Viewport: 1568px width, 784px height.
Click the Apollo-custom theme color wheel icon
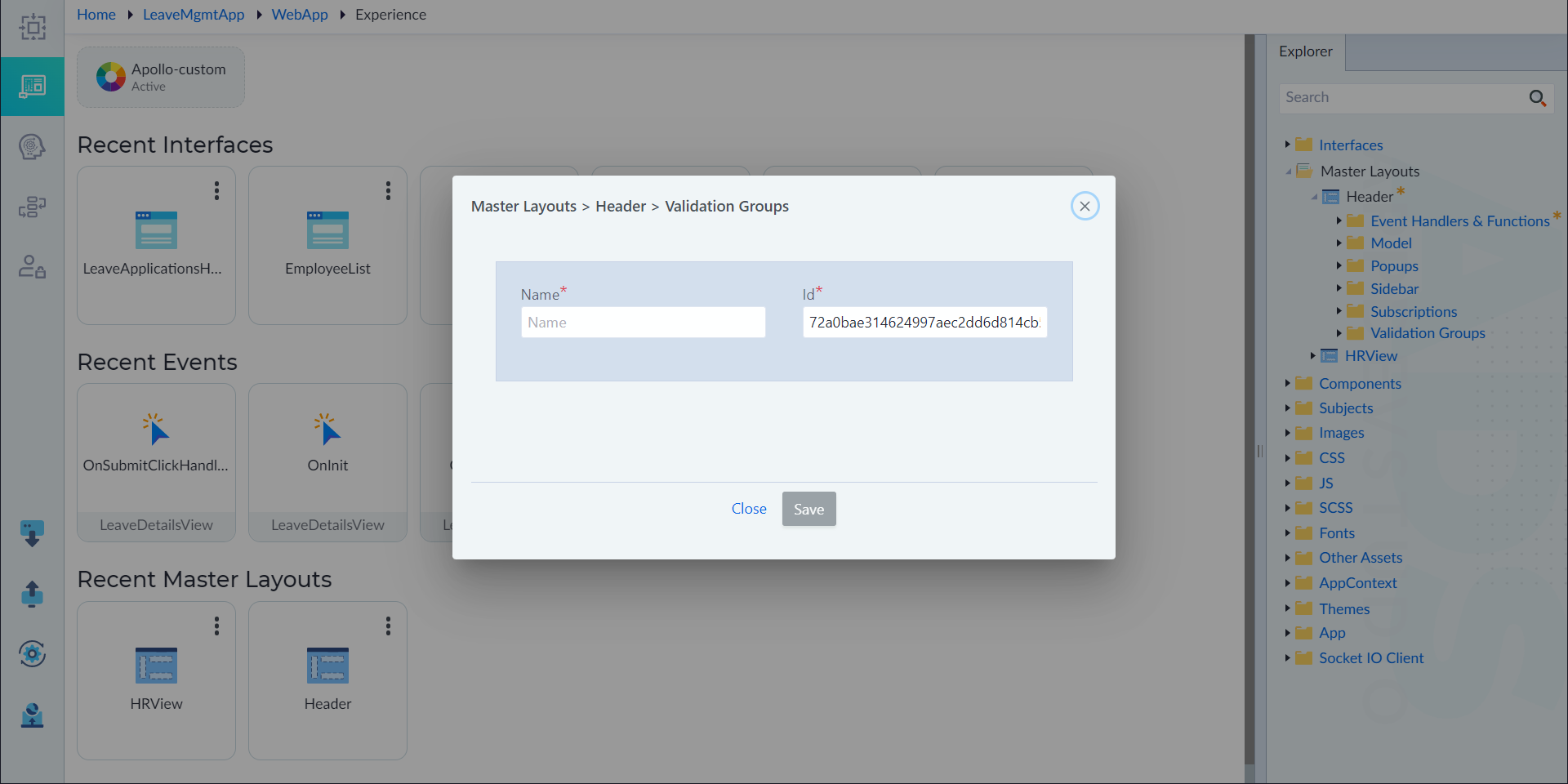[111, 77]
